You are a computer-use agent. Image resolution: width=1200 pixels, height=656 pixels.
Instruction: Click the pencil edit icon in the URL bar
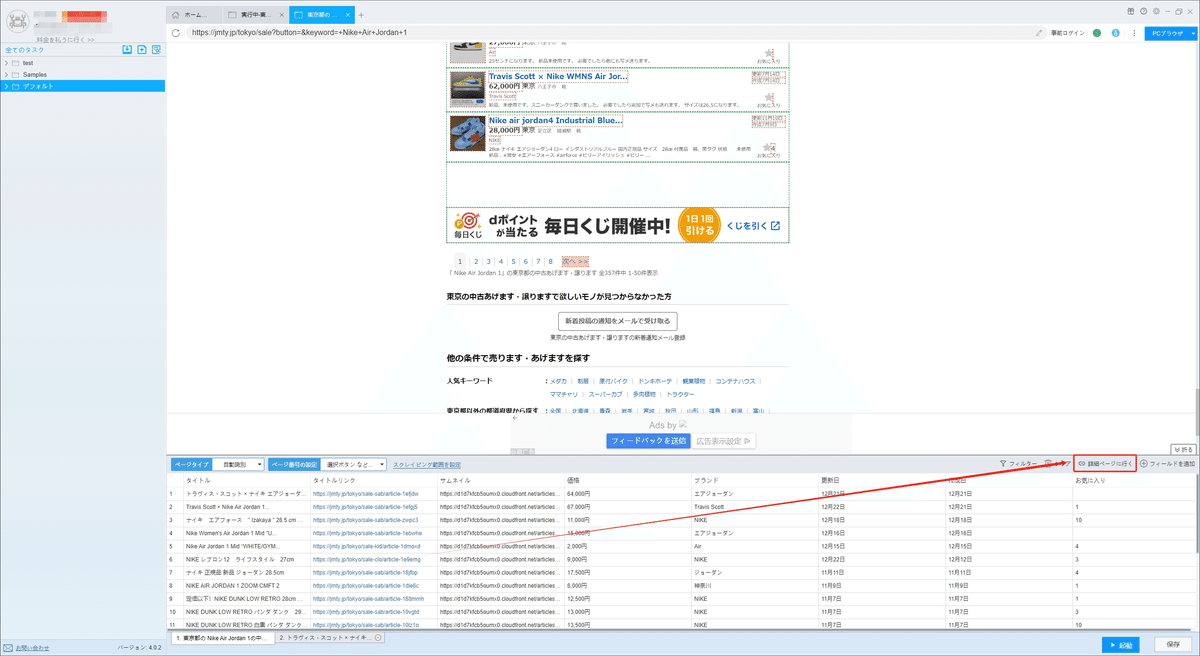[x=1039, y=33]
